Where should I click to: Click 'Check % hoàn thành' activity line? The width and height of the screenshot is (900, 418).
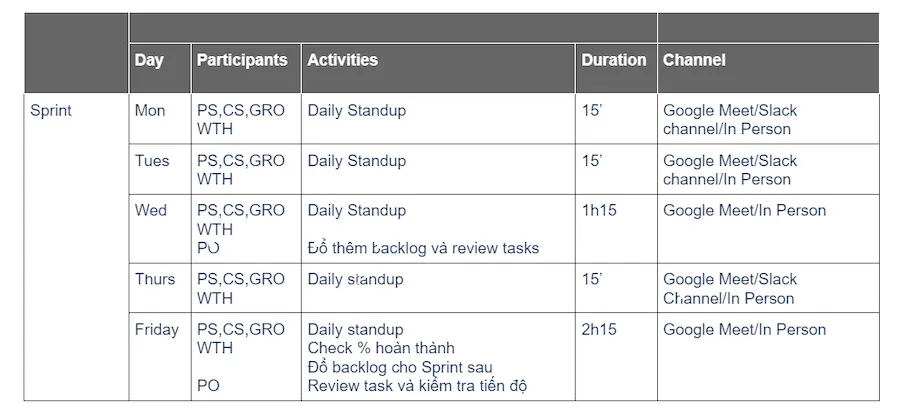(381, 348)
